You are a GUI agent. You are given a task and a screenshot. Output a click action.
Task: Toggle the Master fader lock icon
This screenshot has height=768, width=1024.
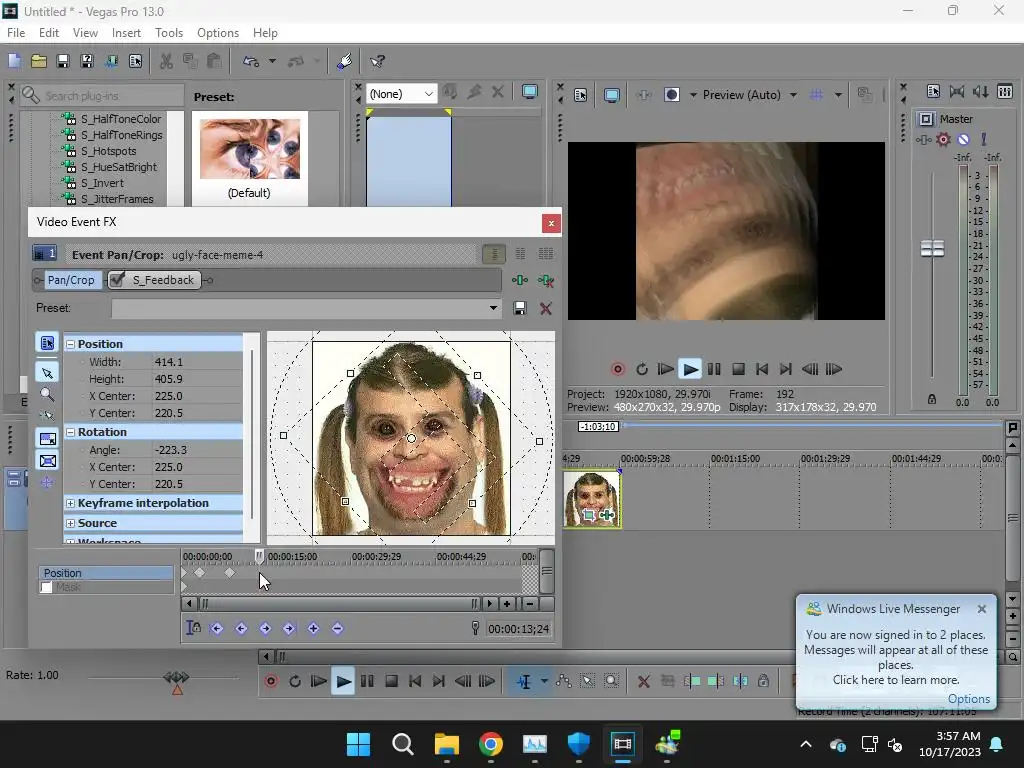click(932, 399)
